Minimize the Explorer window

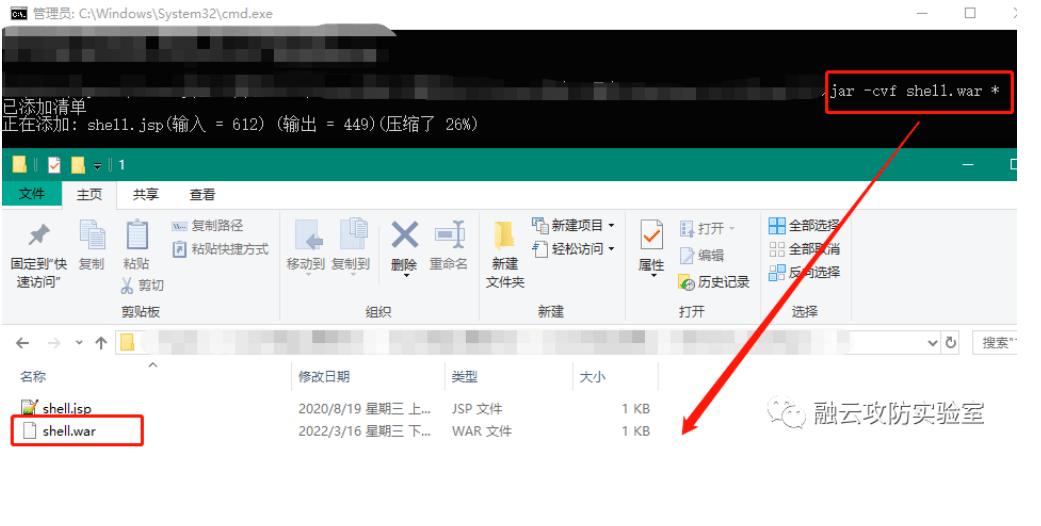coord(968,164)
